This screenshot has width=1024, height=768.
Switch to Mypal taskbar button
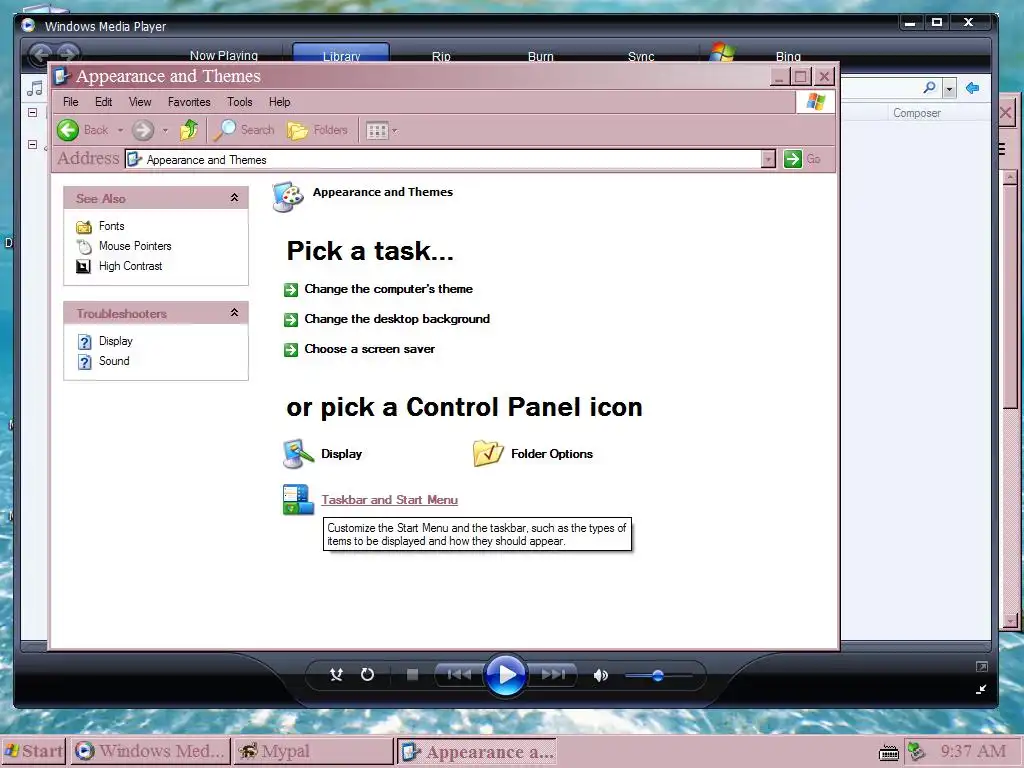coord(313,751)
